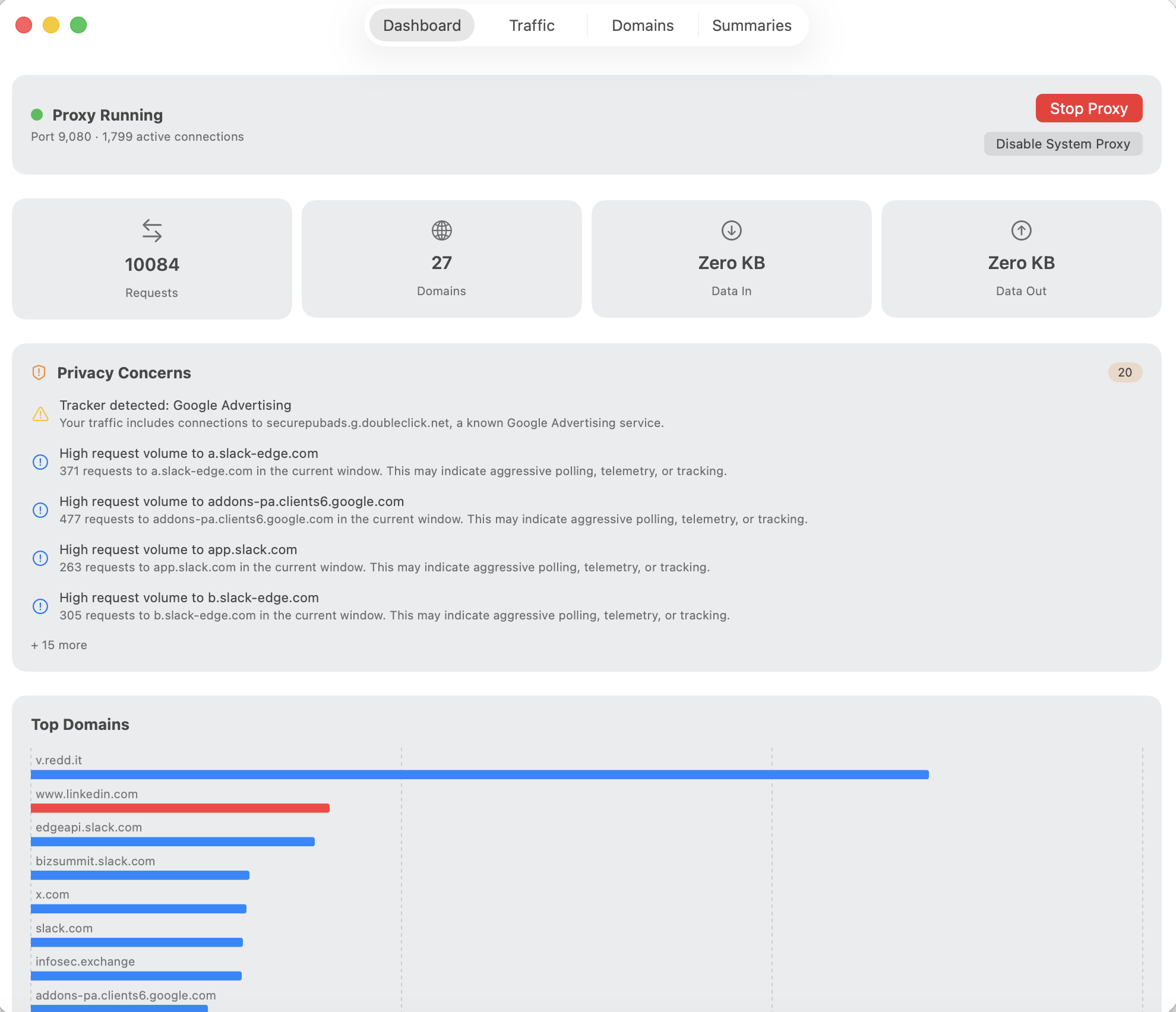This screenshot has width=1176, height=1012.
Task: Open the Domains tab
Action: click(643, 25)
